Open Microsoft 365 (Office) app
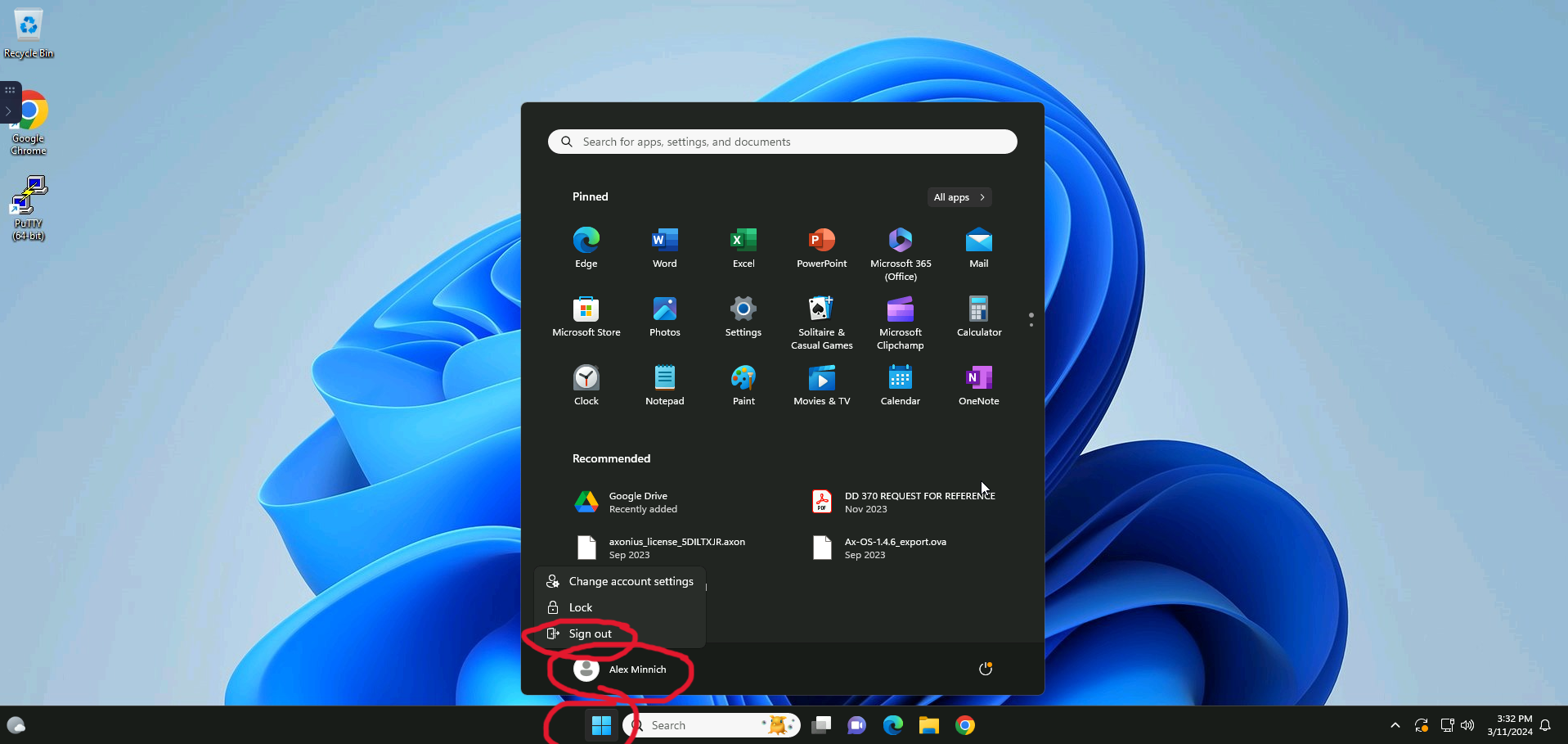1568x744 pixels. 901,255
